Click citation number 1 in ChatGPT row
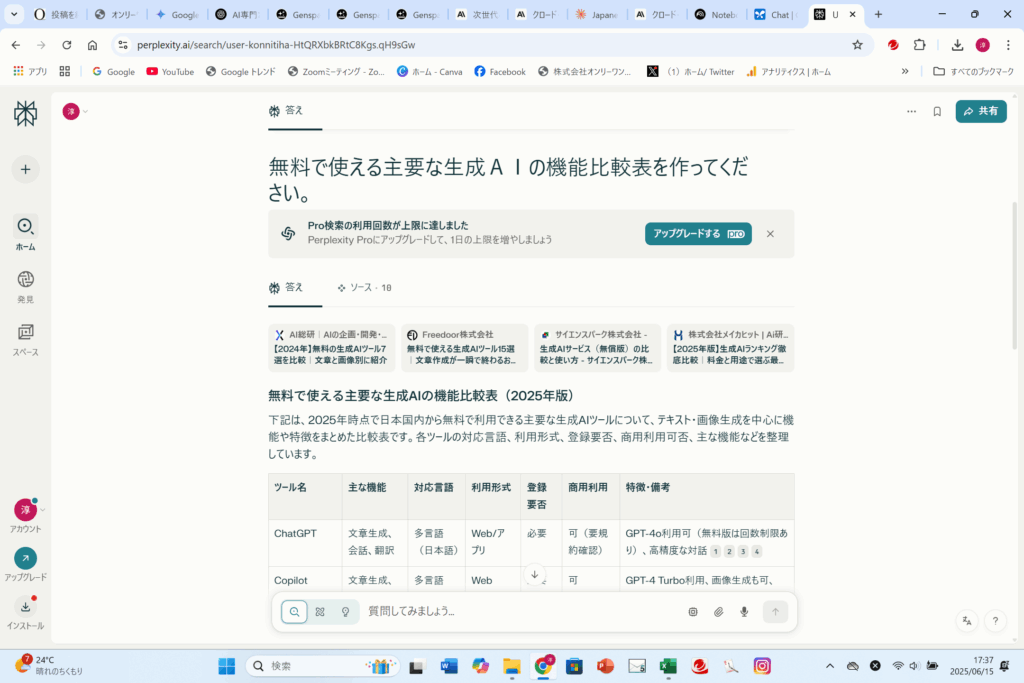This screenshot has width=1024, height=683. (716, 552)
